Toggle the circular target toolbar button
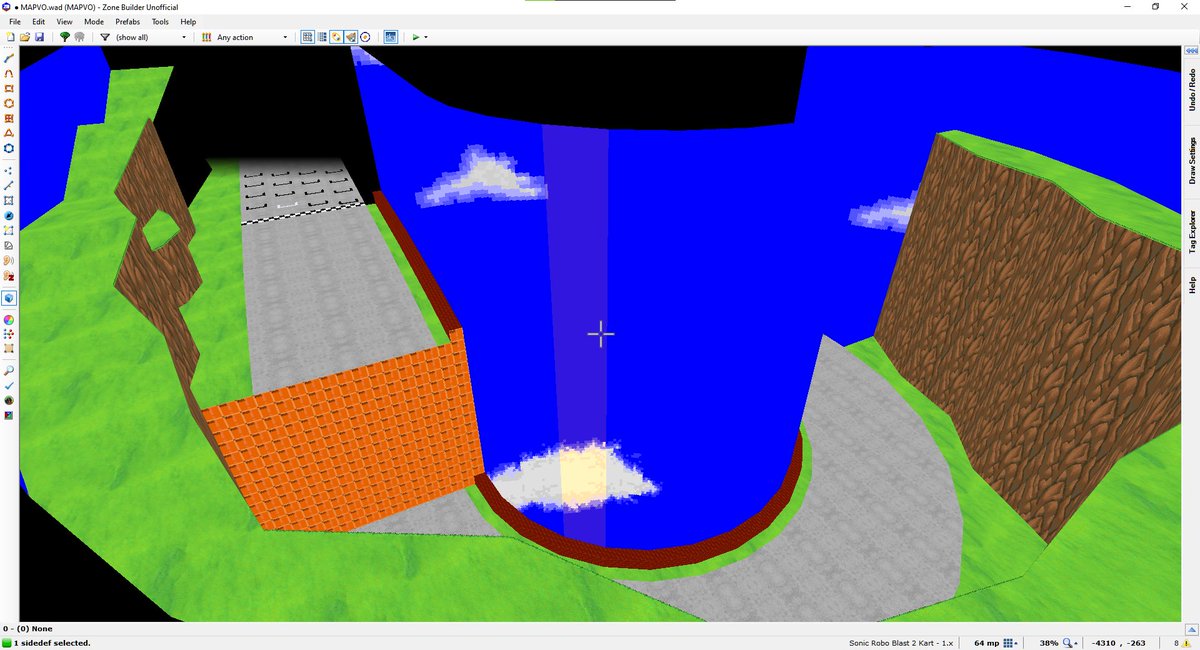The width and height of the screenshot is (1200, 650). [365, 37]
